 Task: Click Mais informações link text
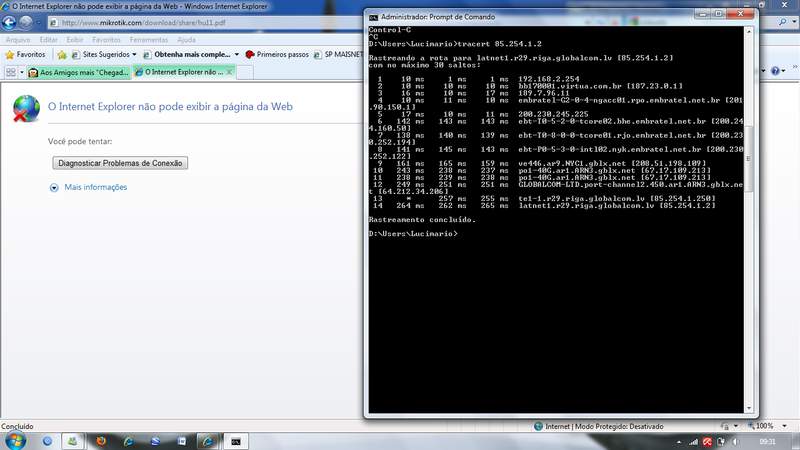(95, 187)
